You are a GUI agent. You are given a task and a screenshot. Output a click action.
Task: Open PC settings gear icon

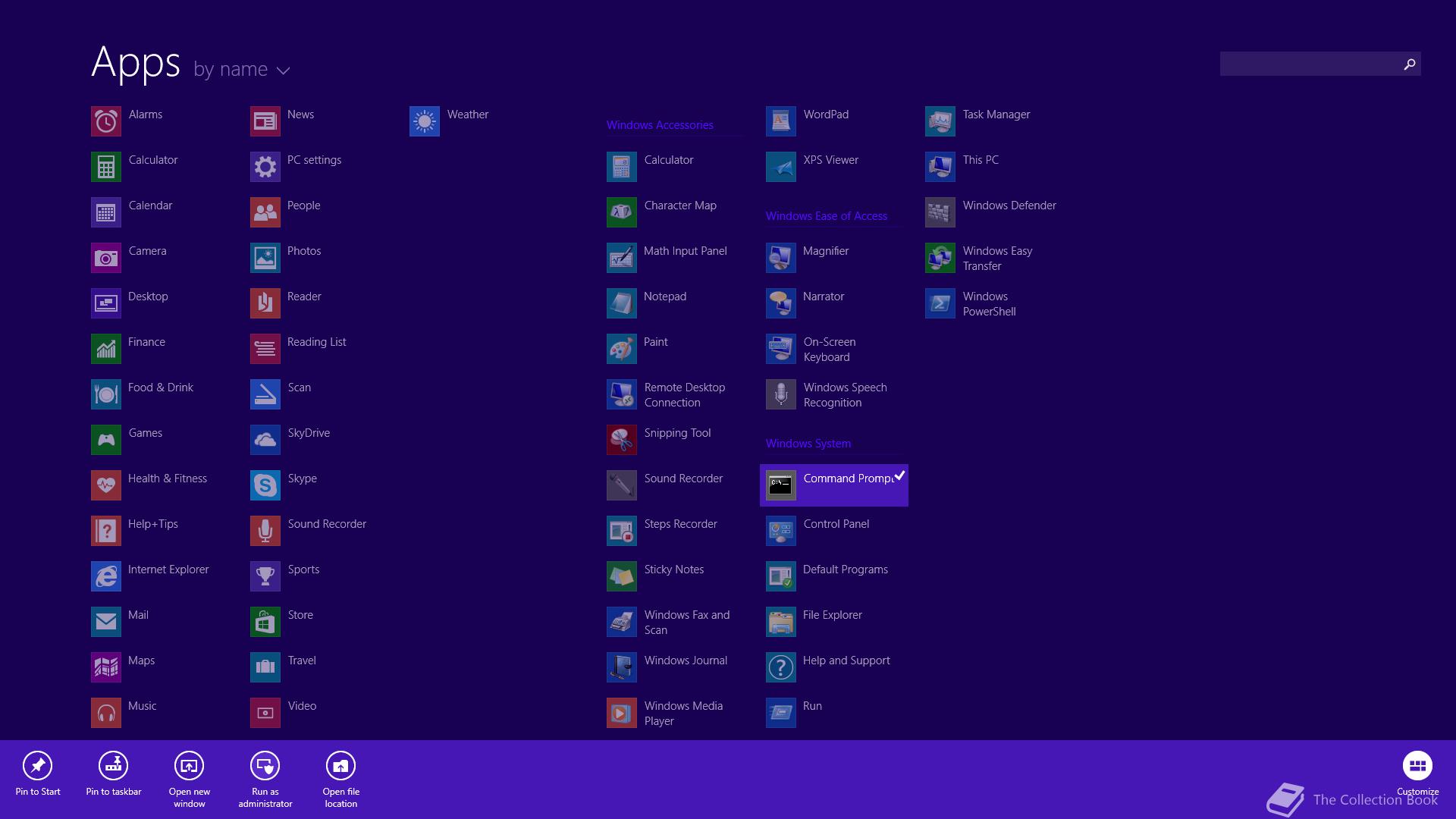265,167
